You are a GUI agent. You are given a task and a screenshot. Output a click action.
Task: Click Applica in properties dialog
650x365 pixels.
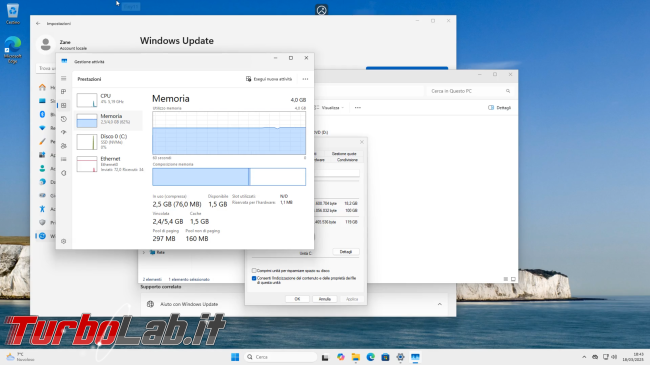click(x=352, y=299)
